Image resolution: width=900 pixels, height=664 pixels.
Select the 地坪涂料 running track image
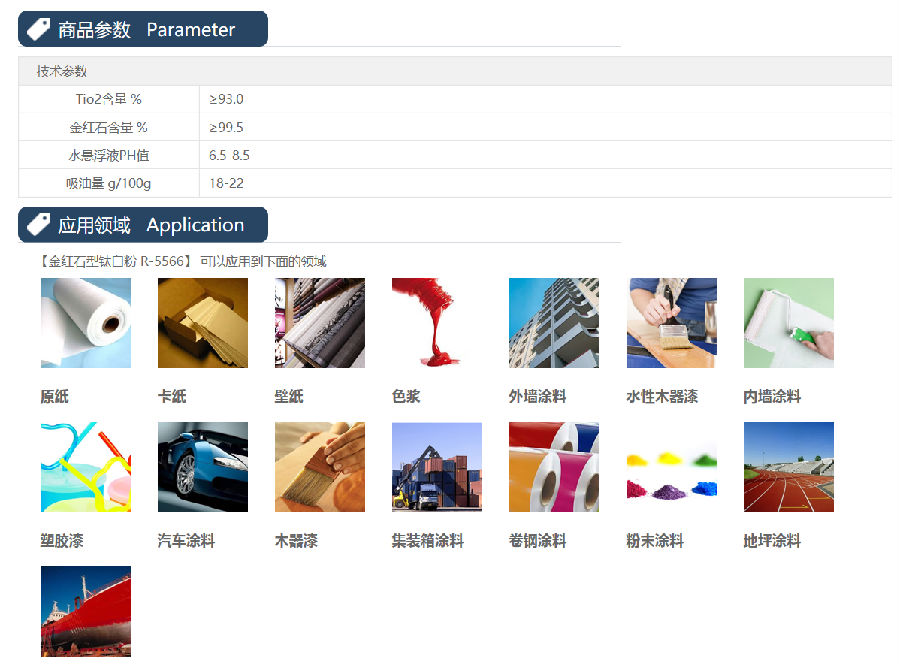pos(788,467)
